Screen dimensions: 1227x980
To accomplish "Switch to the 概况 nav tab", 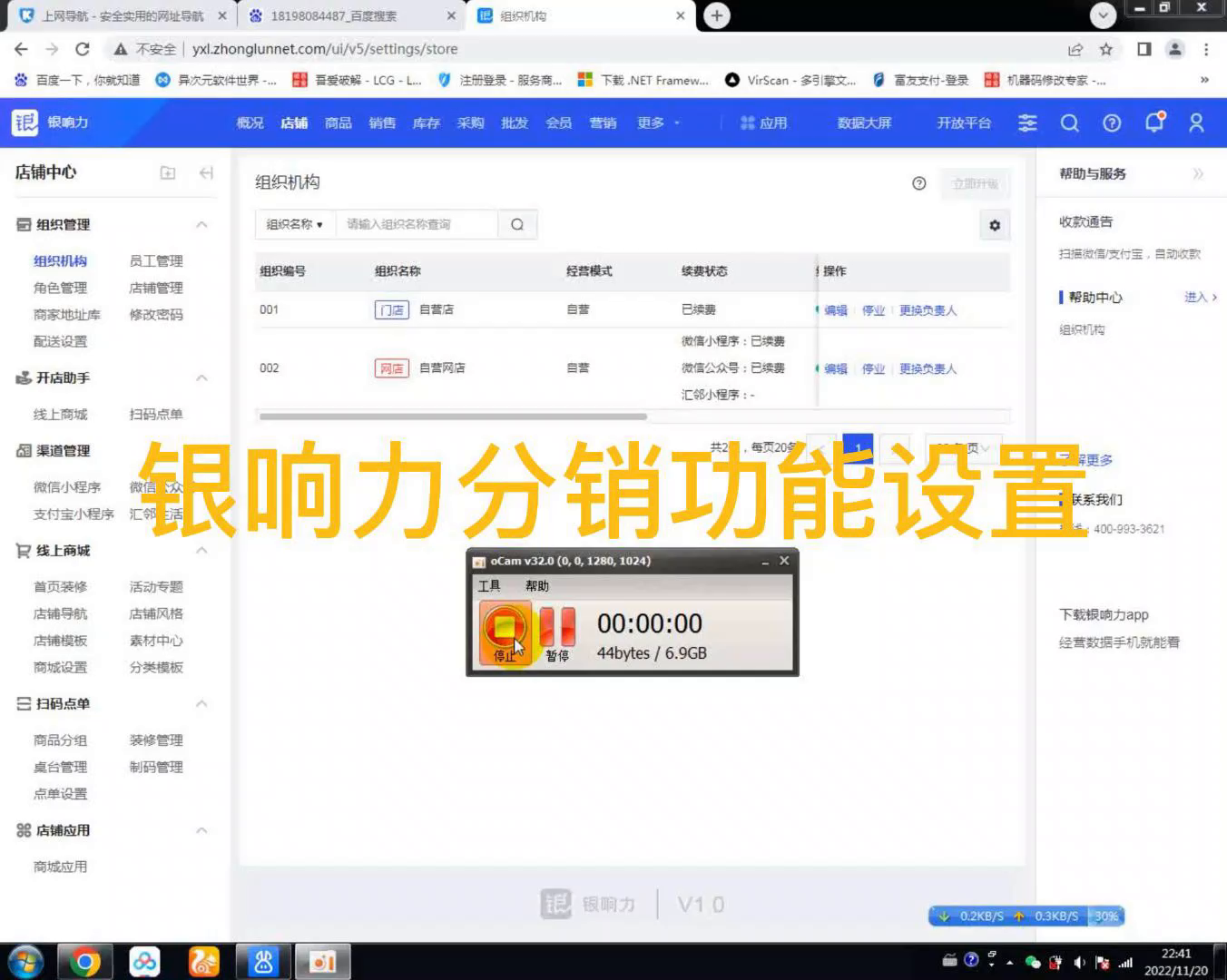I will point(250,122).
